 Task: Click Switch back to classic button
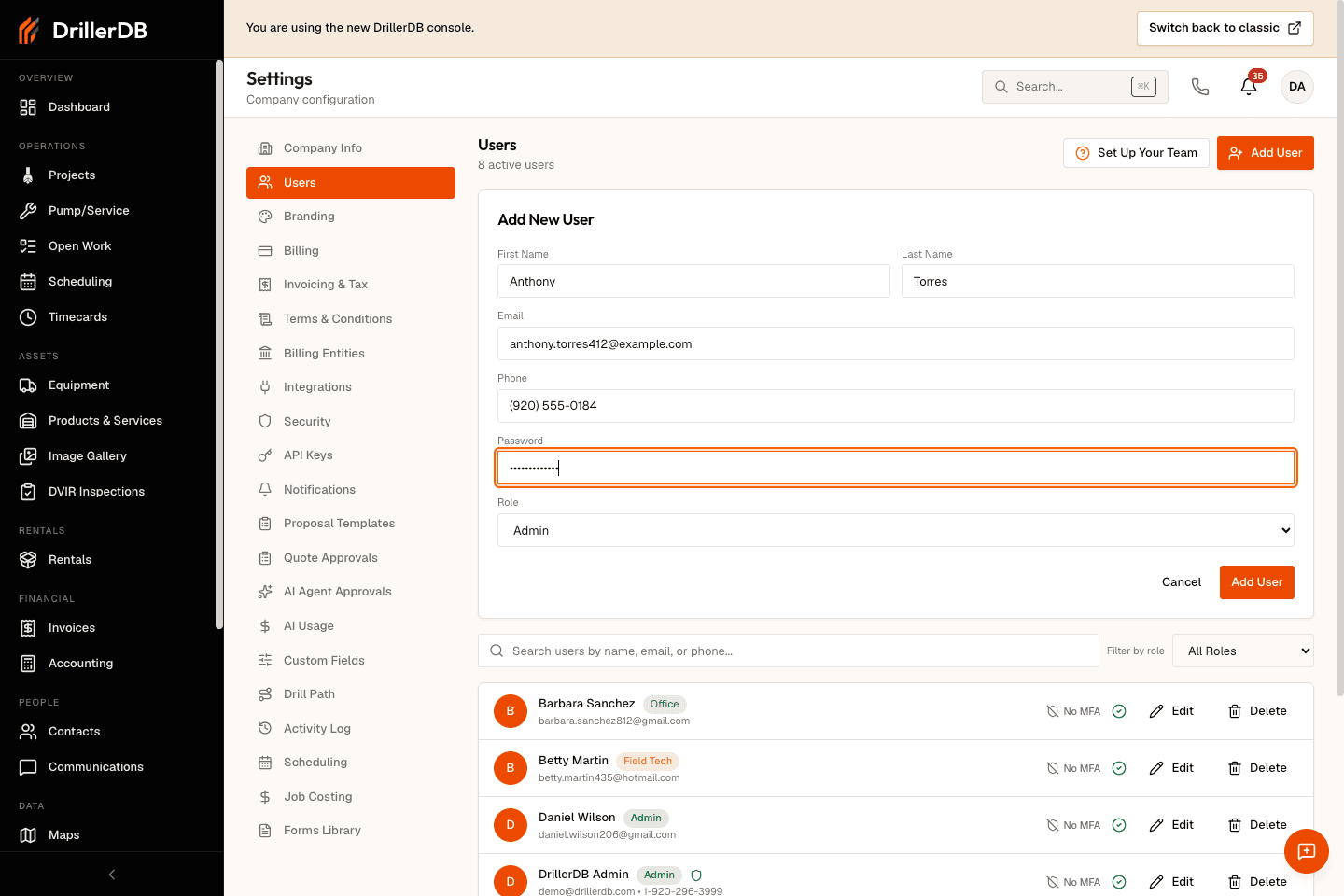[1225, 28]
